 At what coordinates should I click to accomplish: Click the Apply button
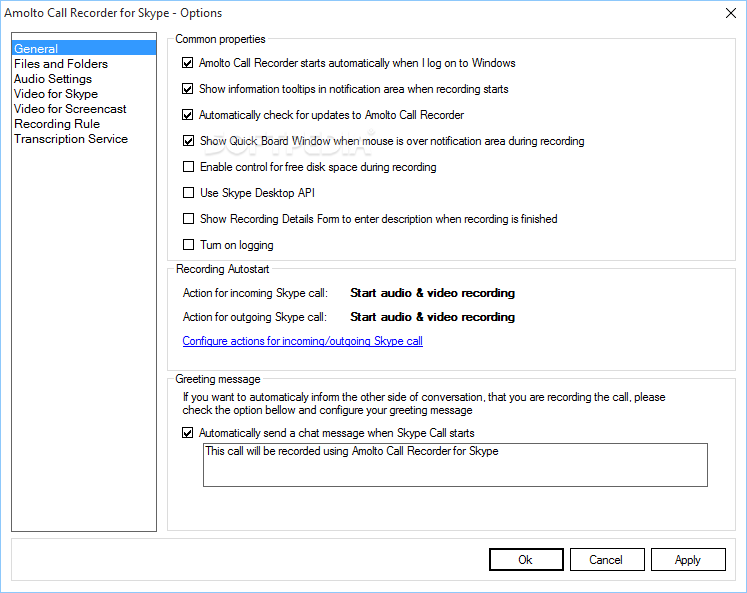[x=688, y=560]
